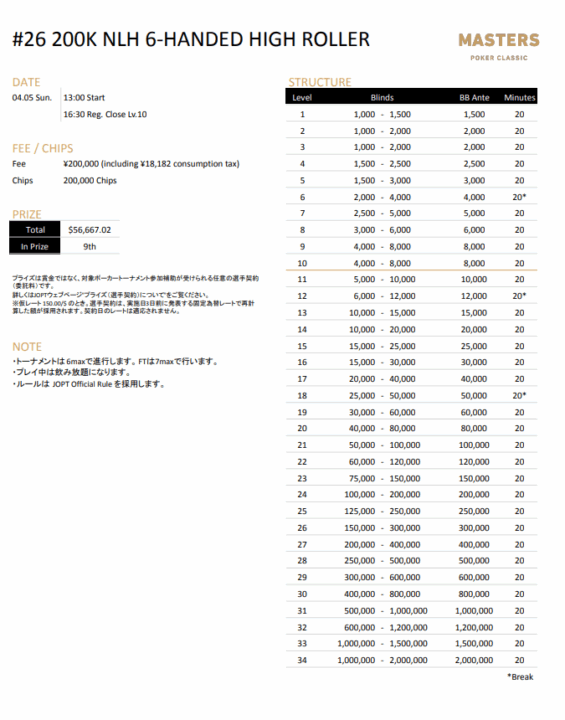
Task: Click the note line mentioning 6max and FT 7max
Action: [x=115, y=361]
